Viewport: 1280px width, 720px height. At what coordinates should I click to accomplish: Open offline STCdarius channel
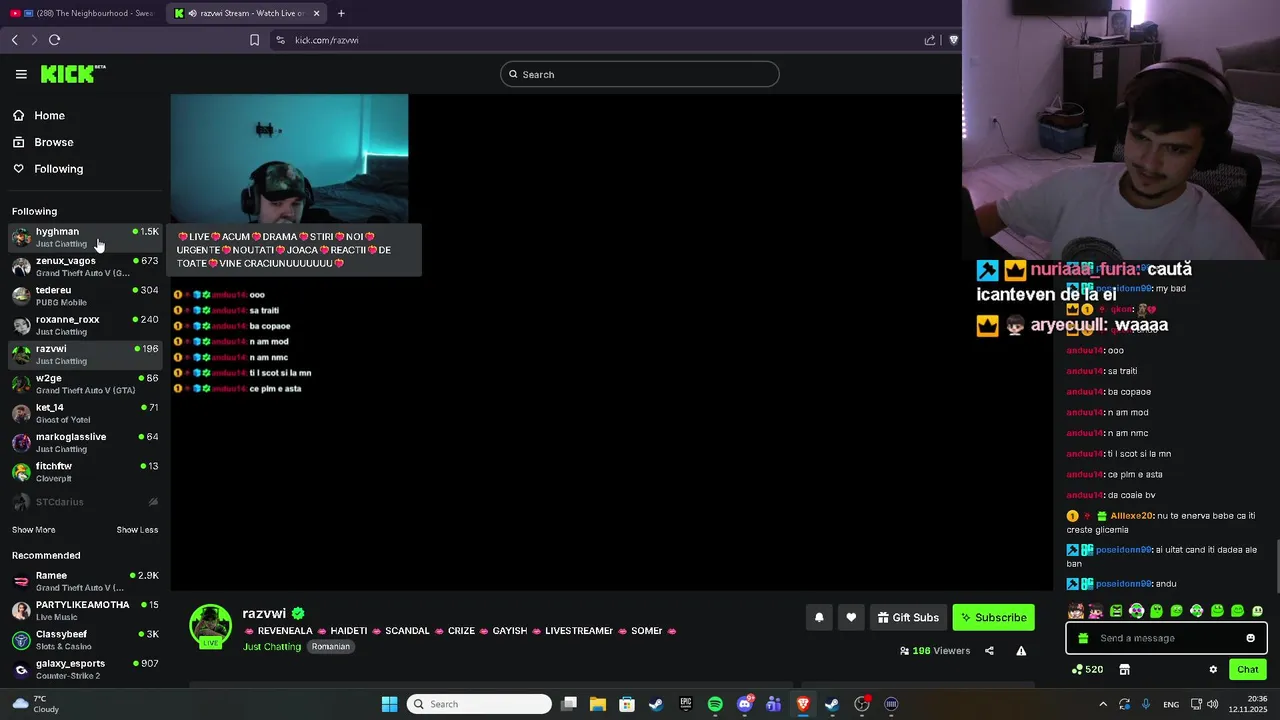(x=85, y=502)
